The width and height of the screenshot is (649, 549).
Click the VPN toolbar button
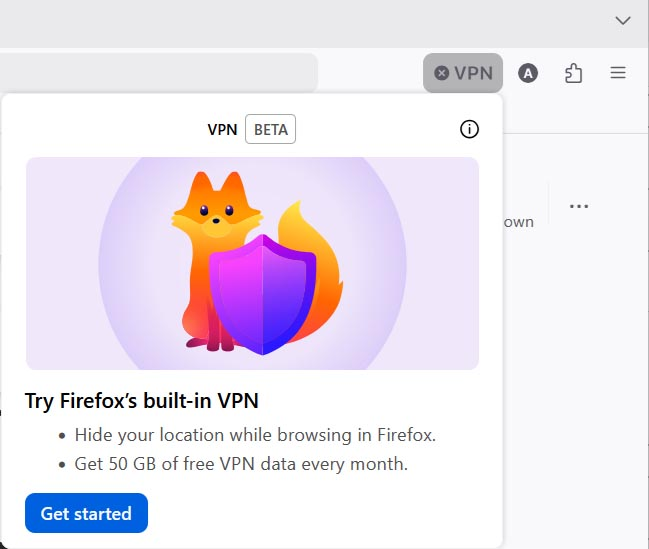point(463,73)
